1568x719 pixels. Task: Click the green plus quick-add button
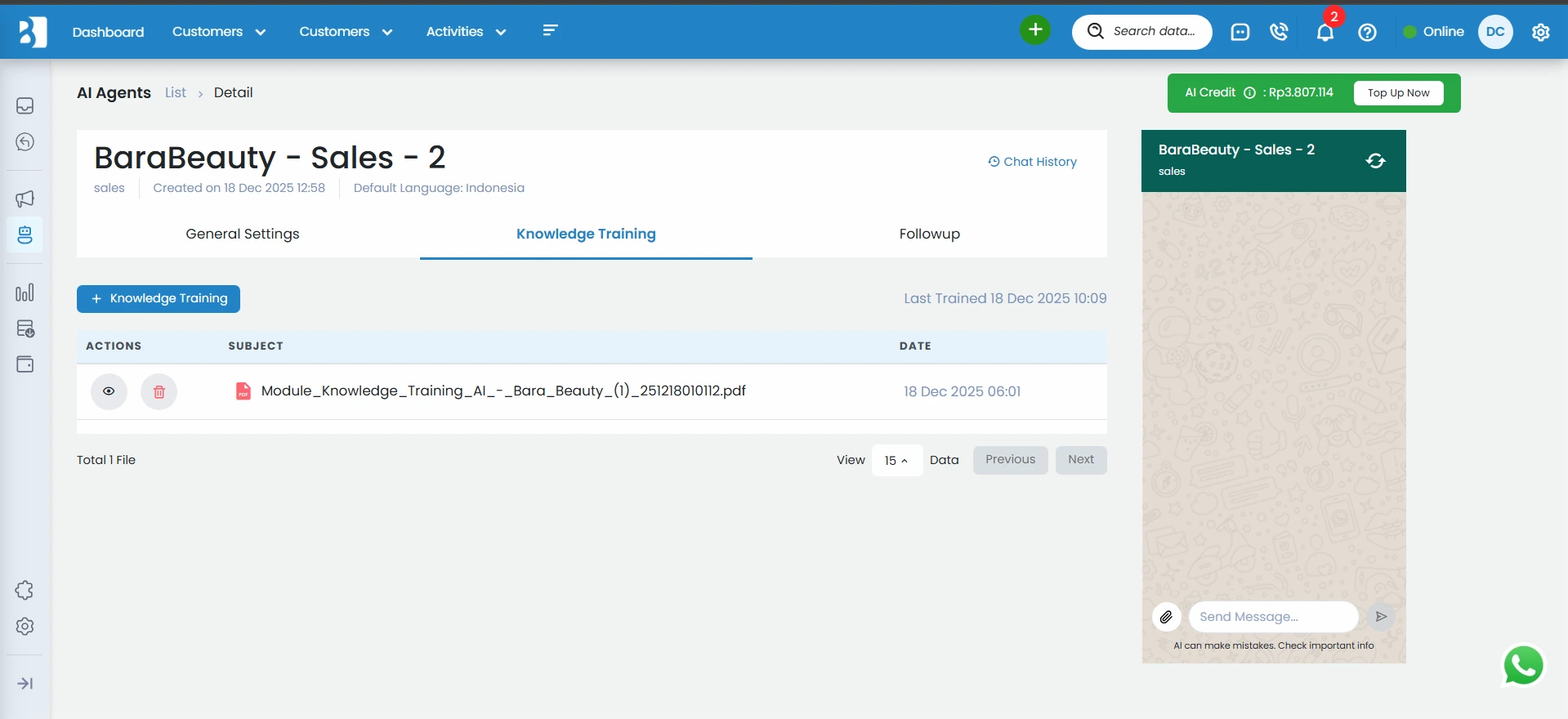1034,31
